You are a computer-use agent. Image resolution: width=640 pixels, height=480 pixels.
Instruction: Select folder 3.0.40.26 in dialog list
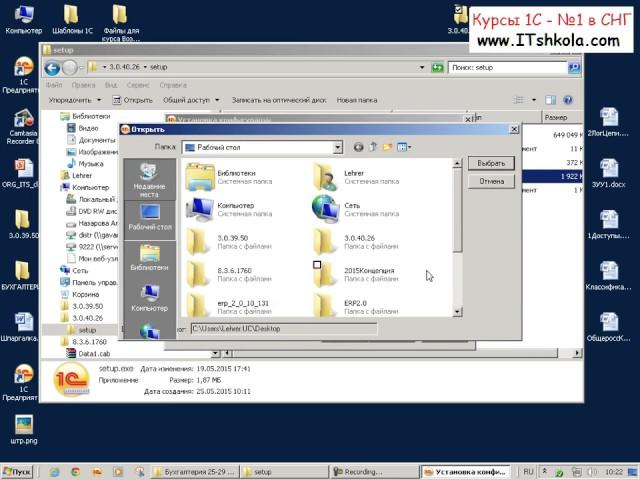tap(356, 242)
